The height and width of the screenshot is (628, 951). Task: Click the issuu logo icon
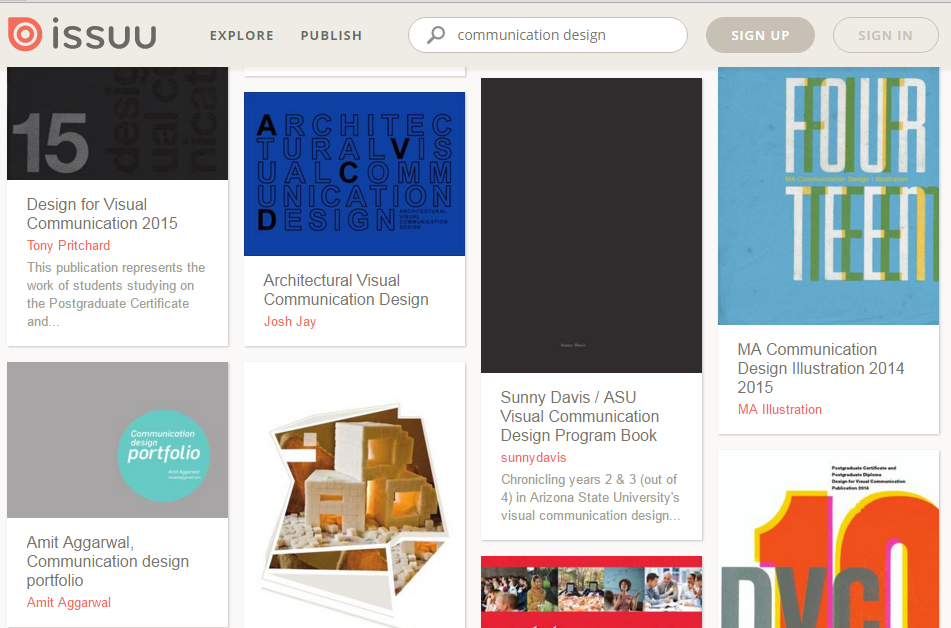25,34
